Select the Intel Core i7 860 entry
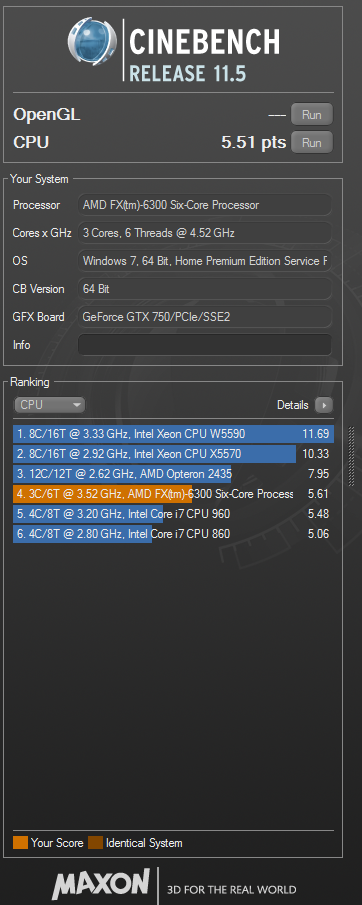This screenshot has width=362, height=905. tap(173, 534)
